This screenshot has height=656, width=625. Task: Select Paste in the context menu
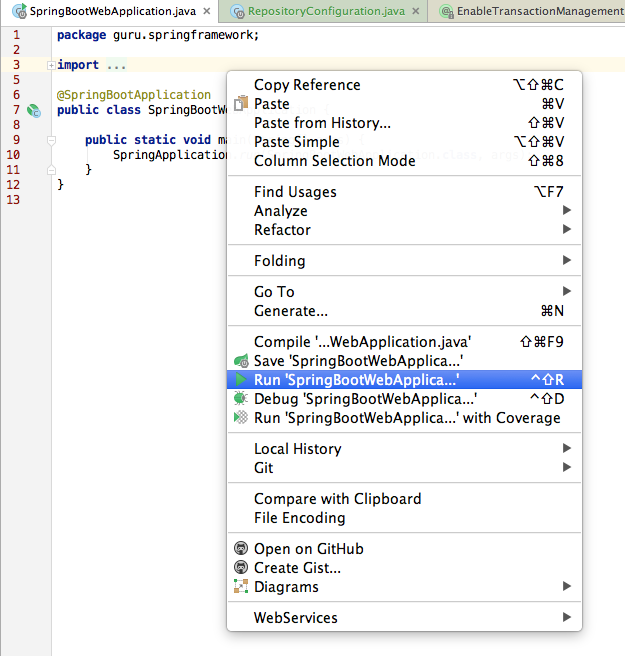[x=404, y=104]
